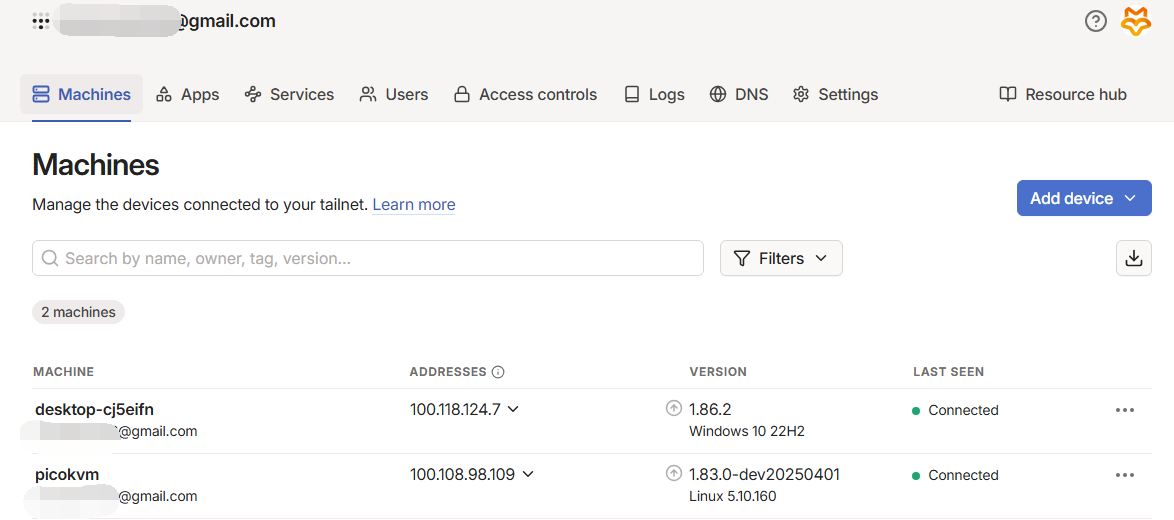Follow the Learn more link
Screen dimensions: 1174x520
pos(414,204)
